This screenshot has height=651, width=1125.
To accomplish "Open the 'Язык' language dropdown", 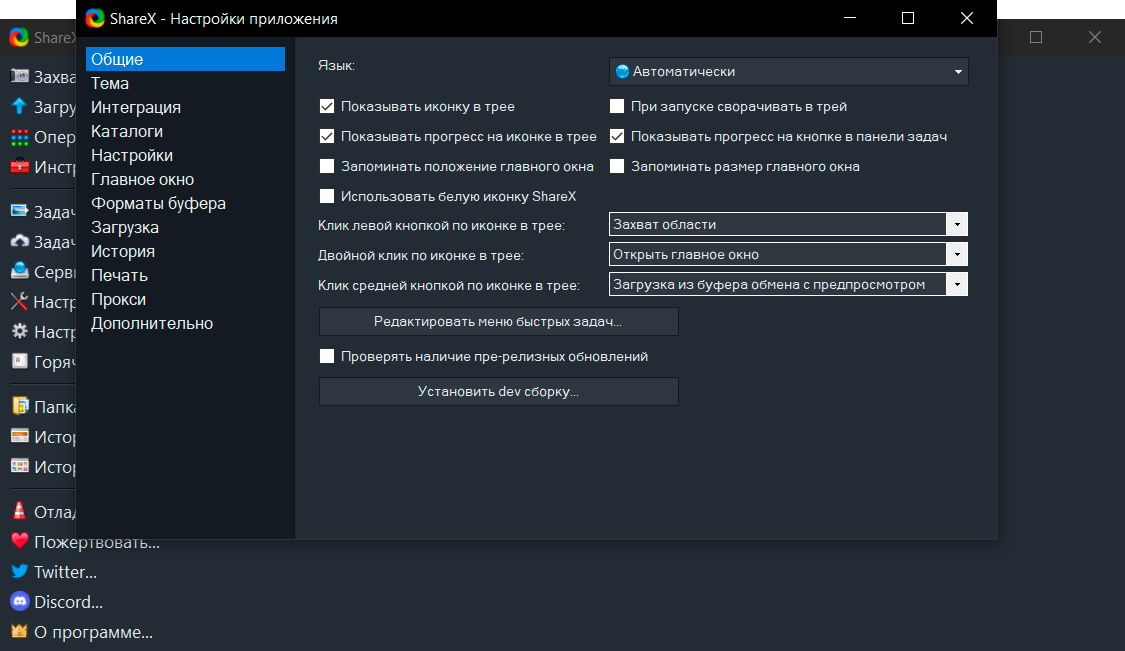I will (789, 72).
